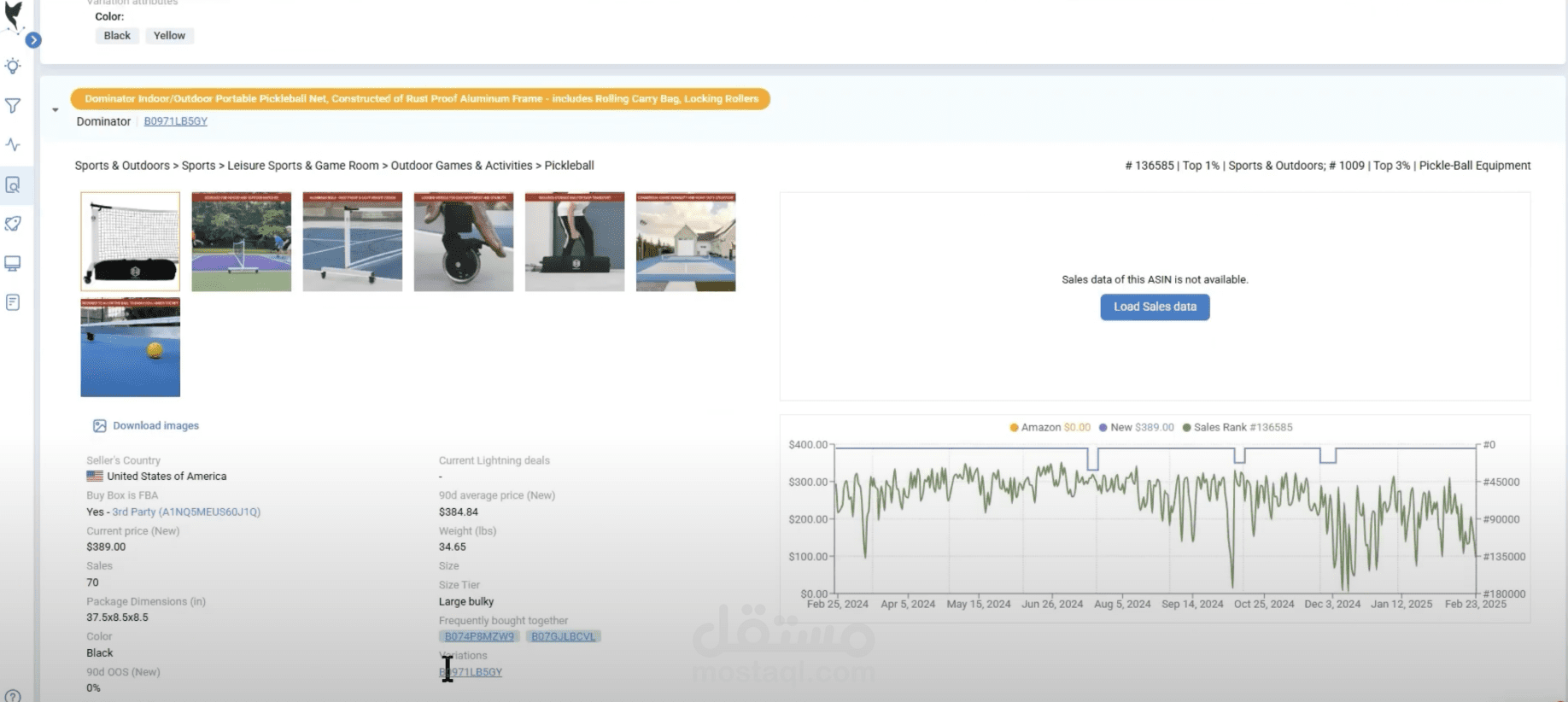The image size is (1568, 702).
Task: Open ASIN B0971LB5GY link beside Dominator
Action: pyautogui.click(x=175, y=121)
